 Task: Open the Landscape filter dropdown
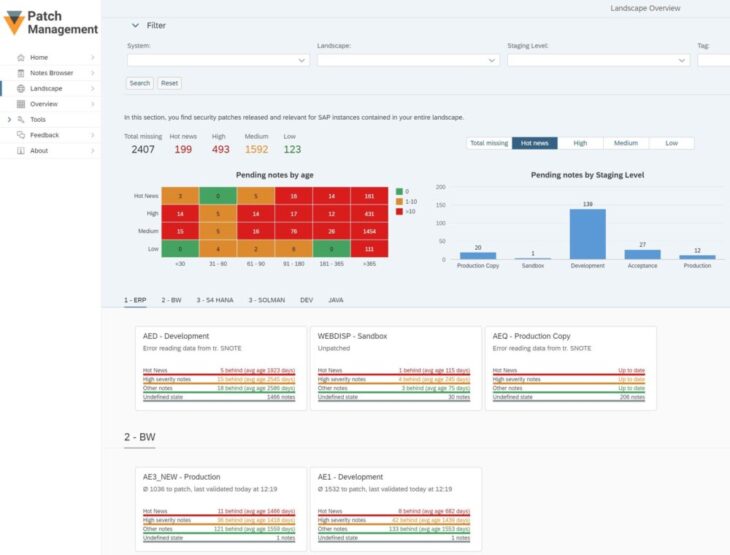coord(408,60)
